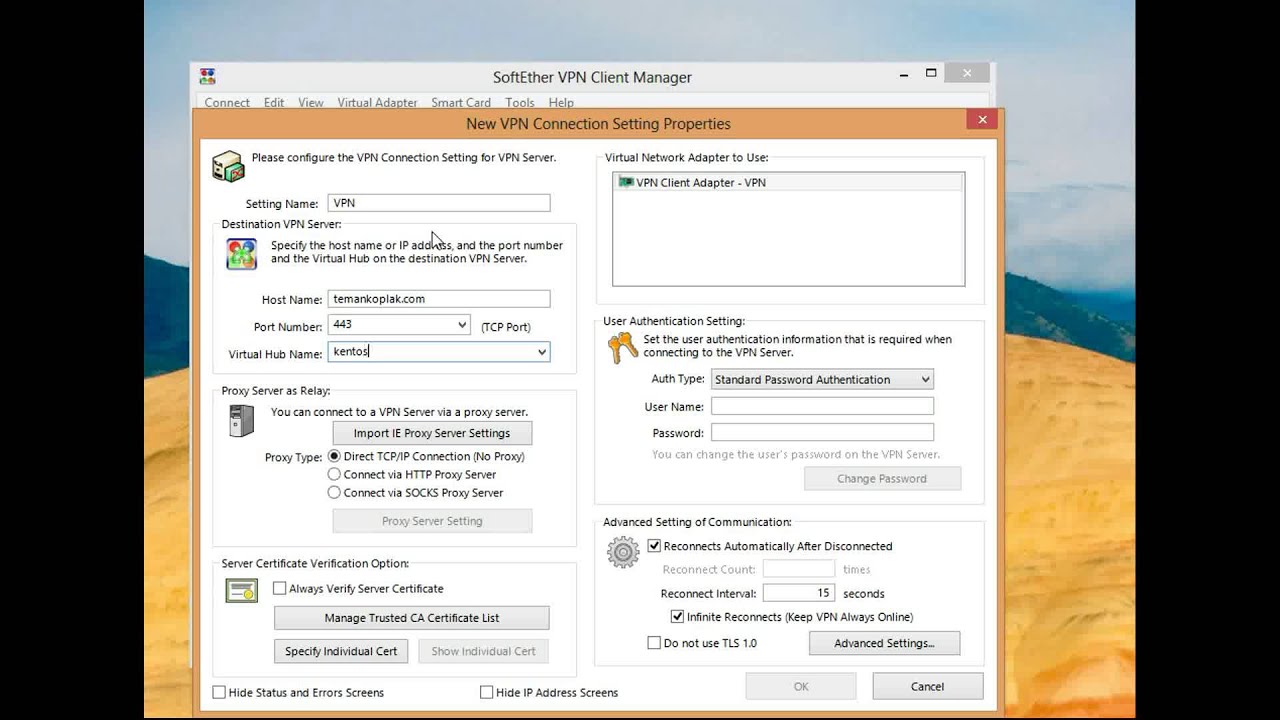Image resolution: width=1280 pixels, height=720 pixels.
Task: Click the User Name field
Action: coord(822,406)
